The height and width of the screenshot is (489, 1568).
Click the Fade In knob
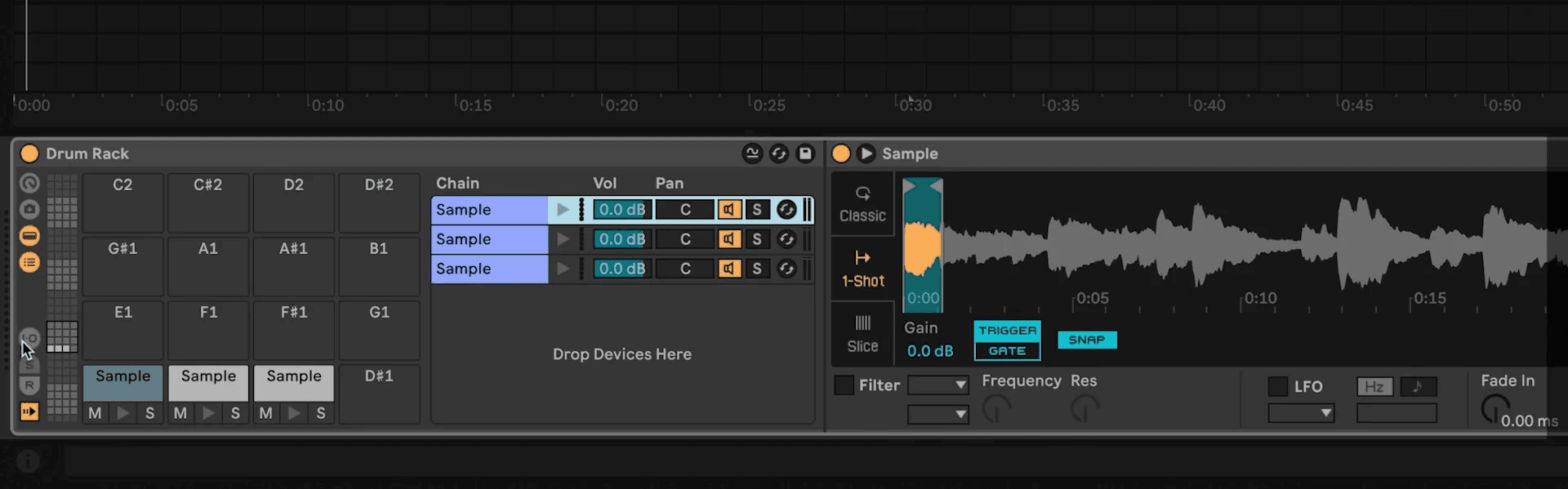point(1495,407)
